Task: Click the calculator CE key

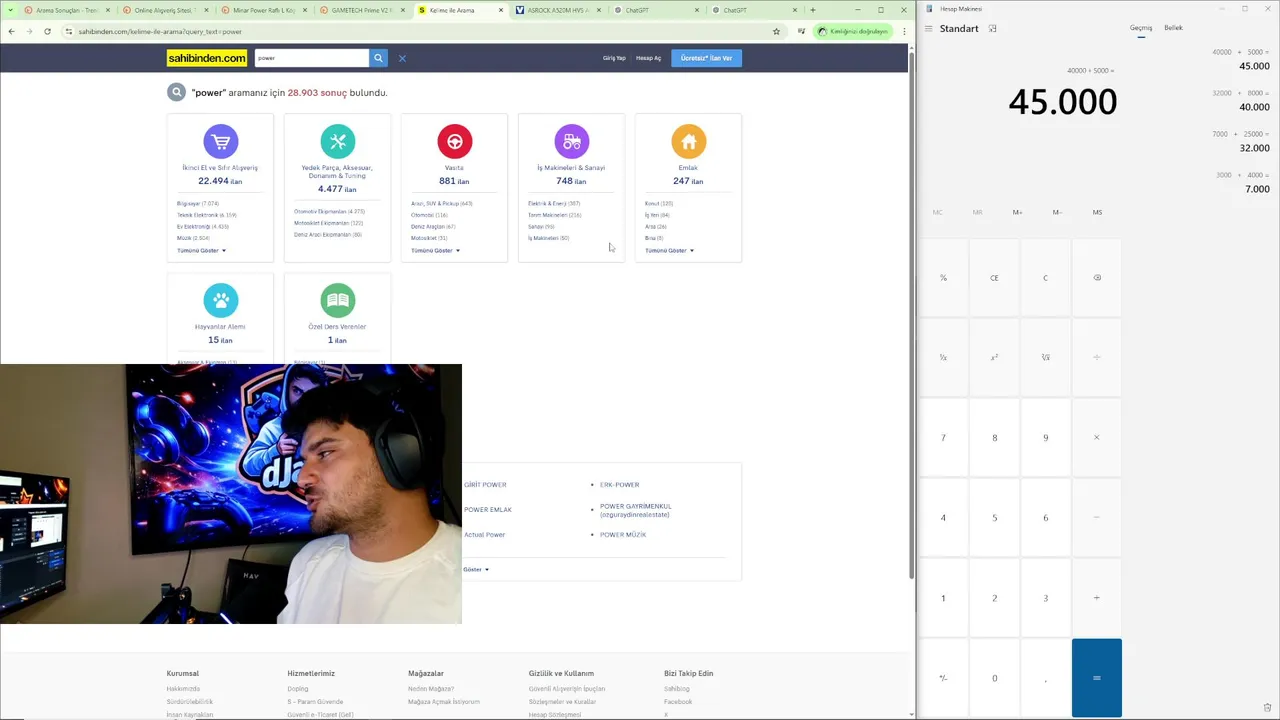Action: tap(994, 277)
